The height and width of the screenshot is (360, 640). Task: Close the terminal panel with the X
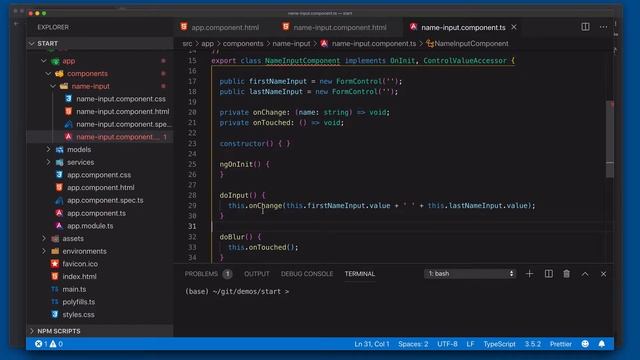point(603,274)
